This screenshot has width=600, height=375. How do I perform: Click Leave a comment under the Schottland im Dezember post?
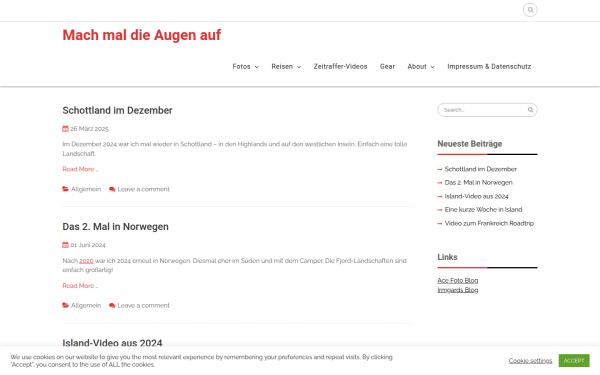143,189
